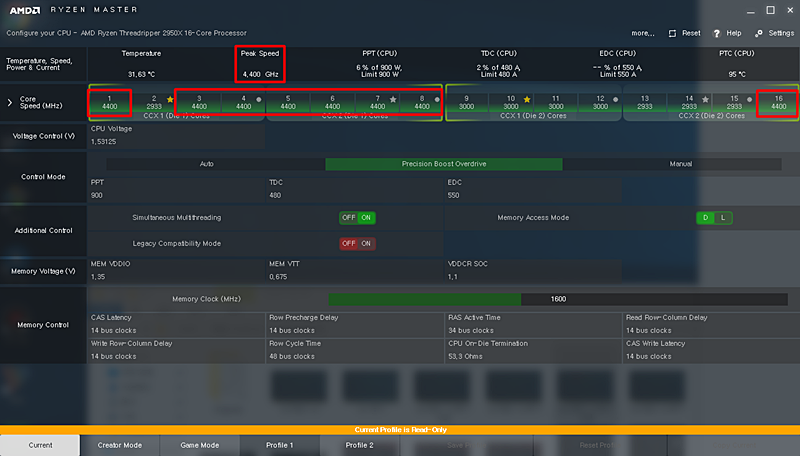Select Precision Boost Overdrive mode
The height and width of the screenshot is (456, 800).
[x=444, y=164]
